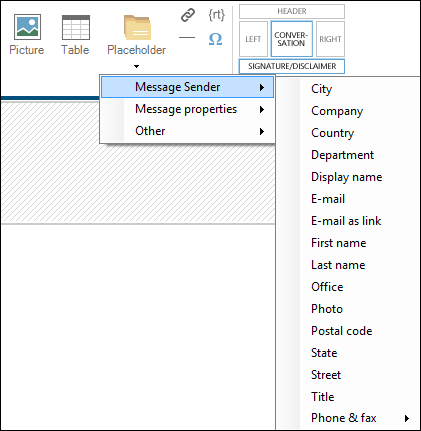Select the CONVERSATION layout section
This screenshot has height=431, width=421.
tap(291, 39)
